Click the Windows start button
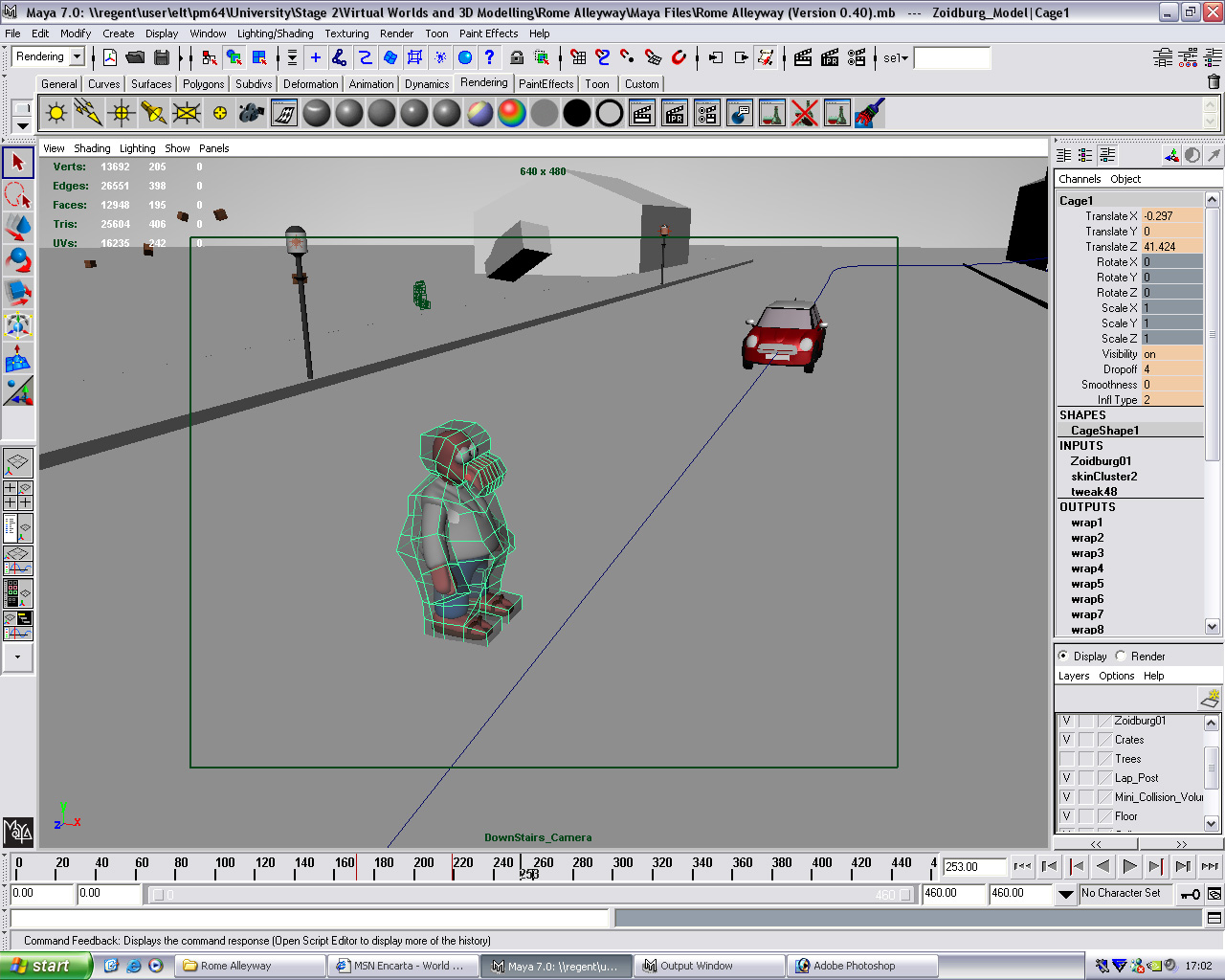Screen dimensions: 1225x980 [46, 966]
